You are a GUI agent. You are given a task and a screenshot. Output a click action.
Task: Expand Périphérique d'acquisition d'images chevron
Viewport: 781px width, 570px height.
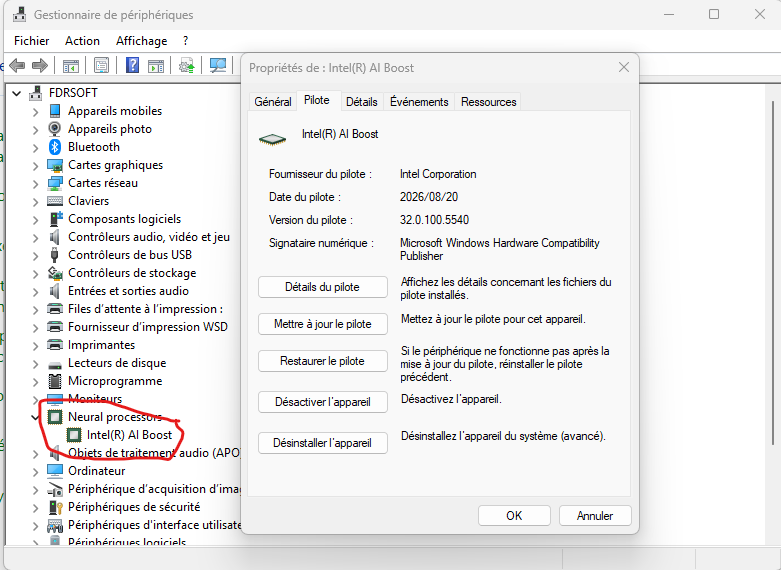coord(35,490)
